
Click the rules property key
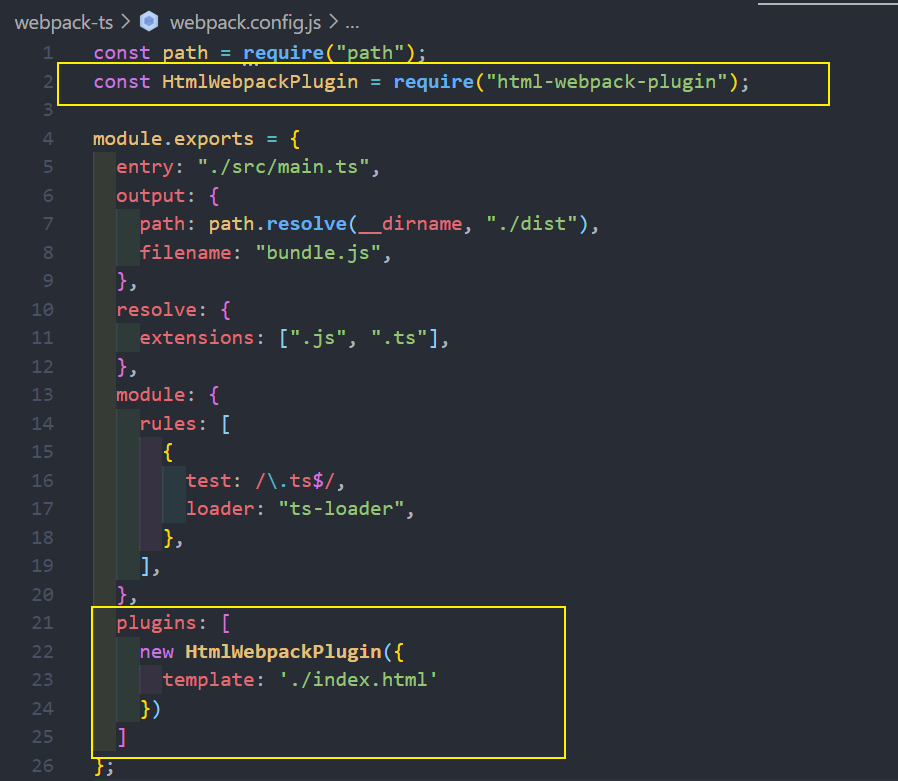168,424
